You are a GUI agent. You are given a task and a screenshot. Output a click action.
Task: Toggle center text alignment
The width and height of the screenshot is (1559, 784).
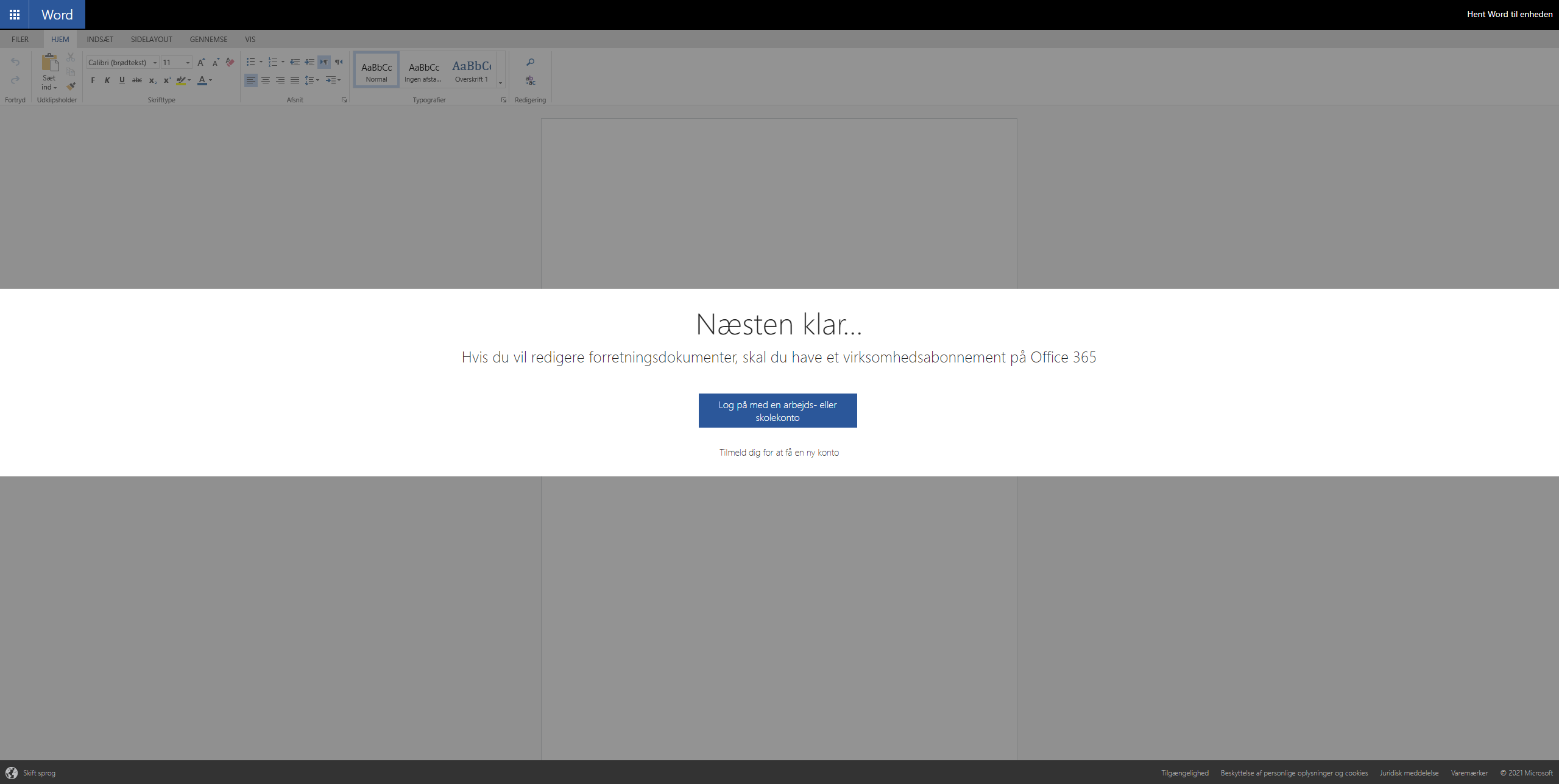coord(266,80)
